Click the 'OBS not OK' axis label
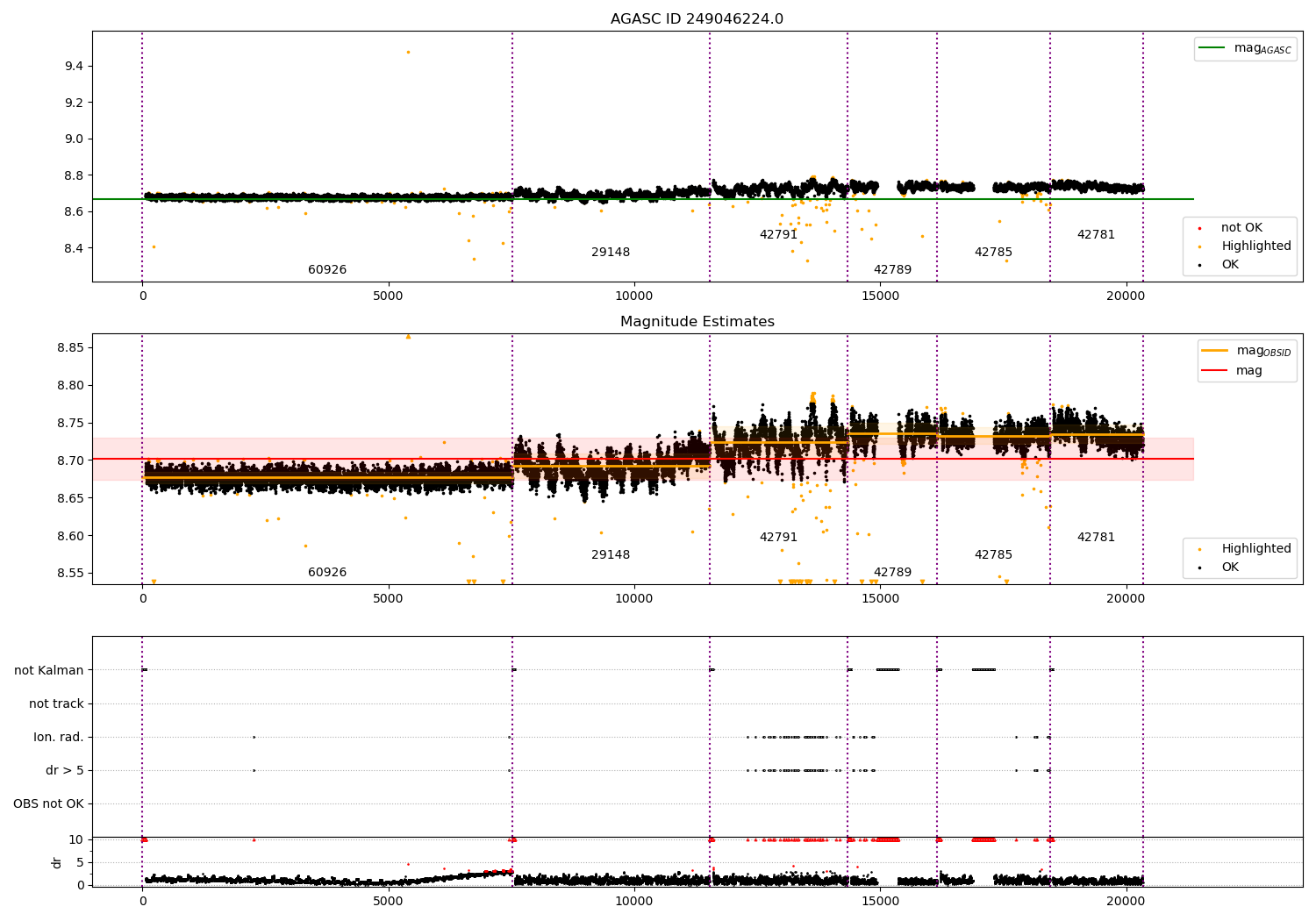 pyautogui.click(x=48, y=804)
